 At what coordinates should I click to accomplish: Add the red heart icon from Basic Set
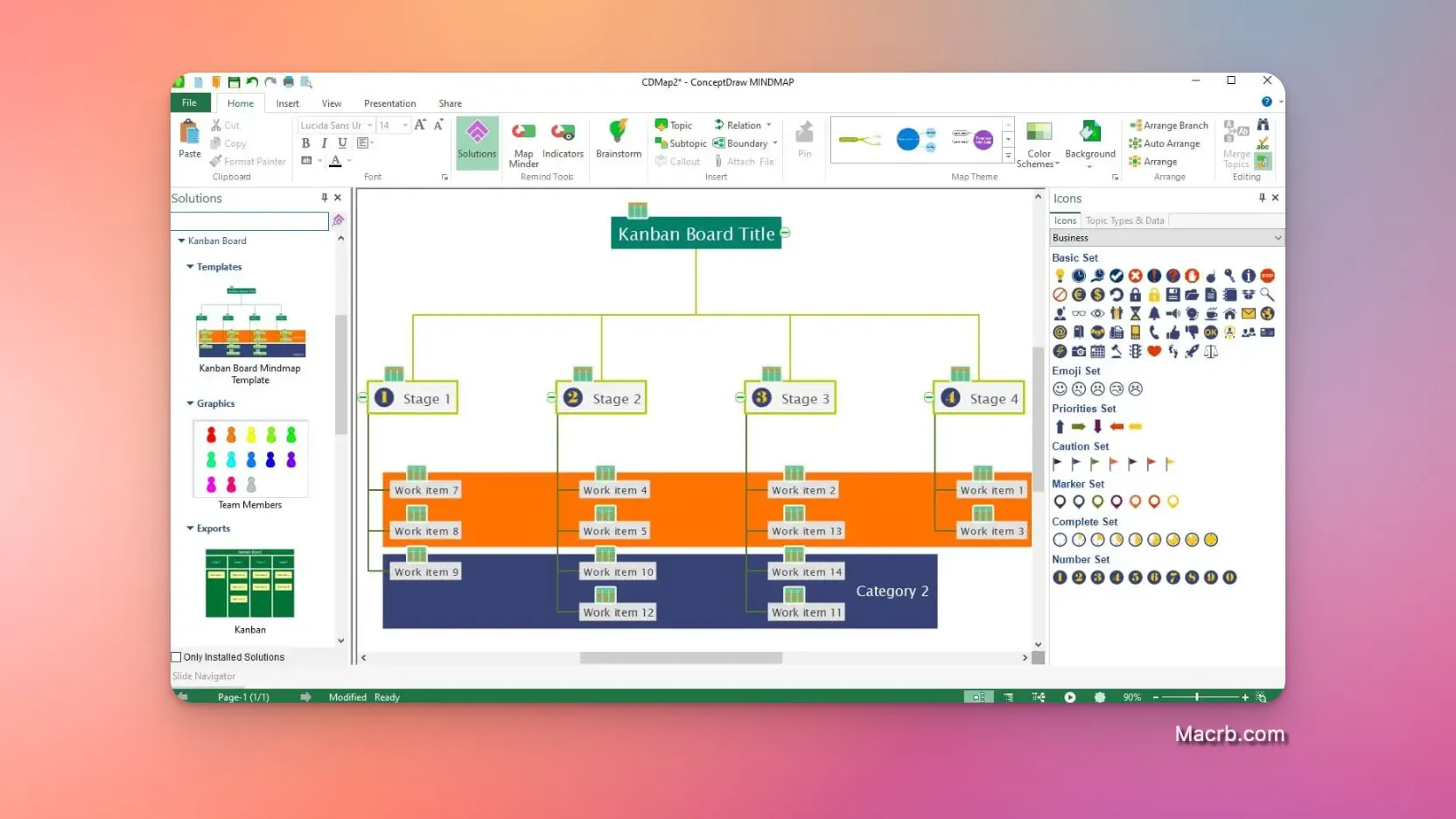(x=1154, y=352)
